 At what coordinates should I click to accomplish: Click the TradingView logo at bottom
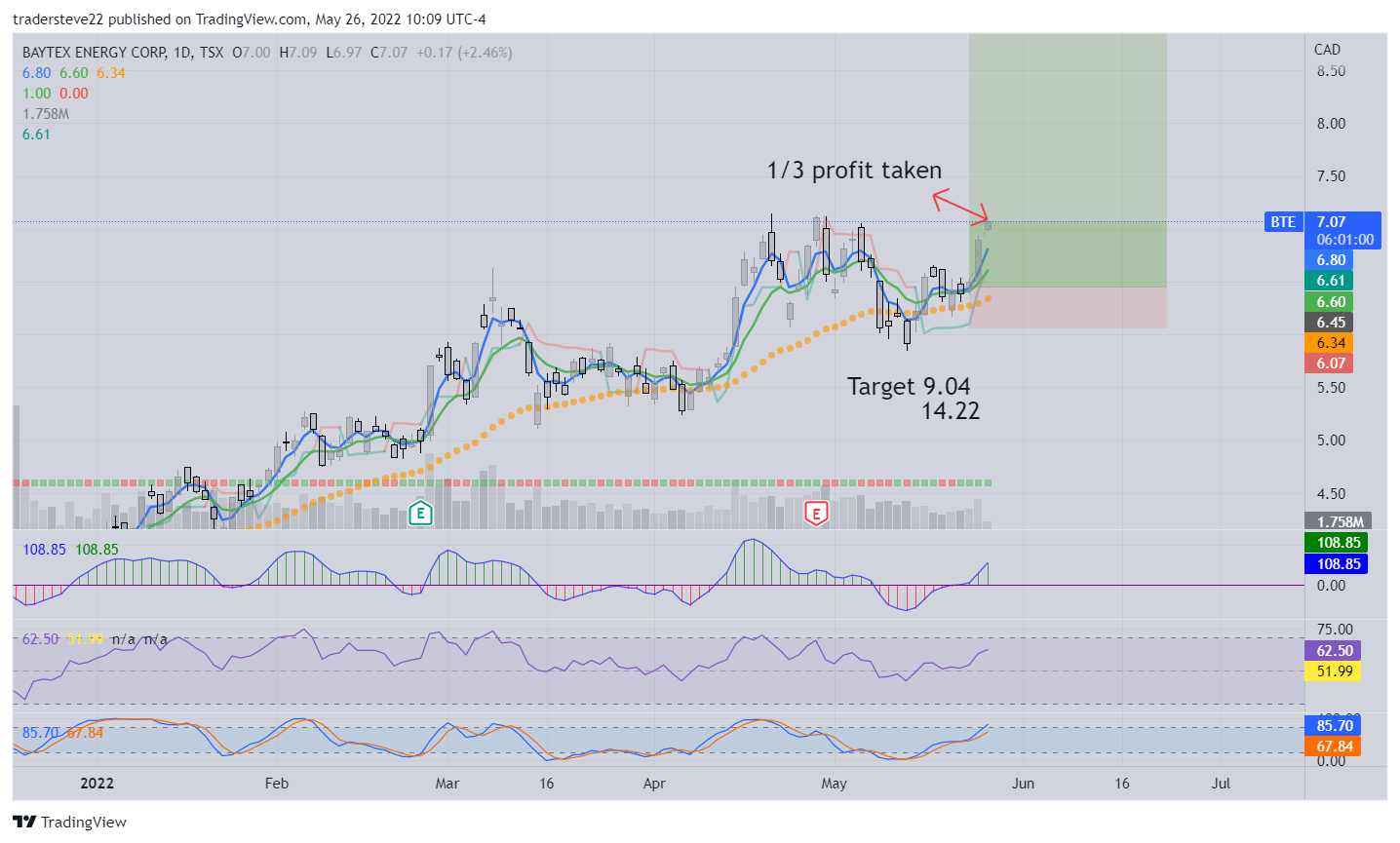(x=69, y=822)
